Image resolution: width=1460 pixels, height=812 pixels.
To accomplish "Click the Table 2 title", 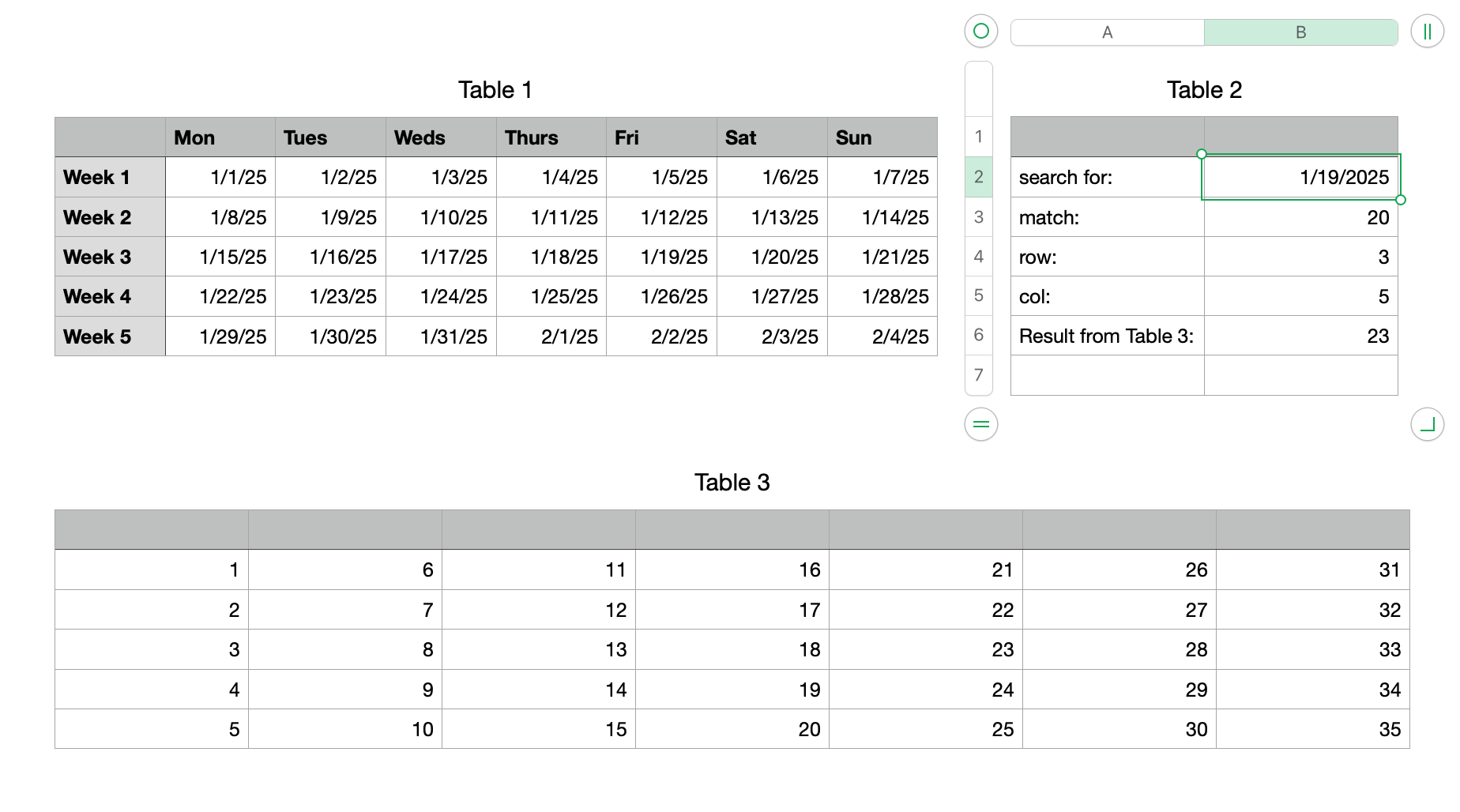I will coord(1204,90).
